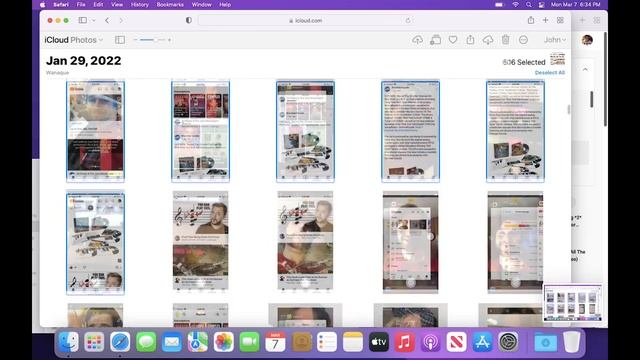Image resolution: width=640 pixels, height=360 pixels.
Task: Open the Apple menu
Action: click(42, 4)
